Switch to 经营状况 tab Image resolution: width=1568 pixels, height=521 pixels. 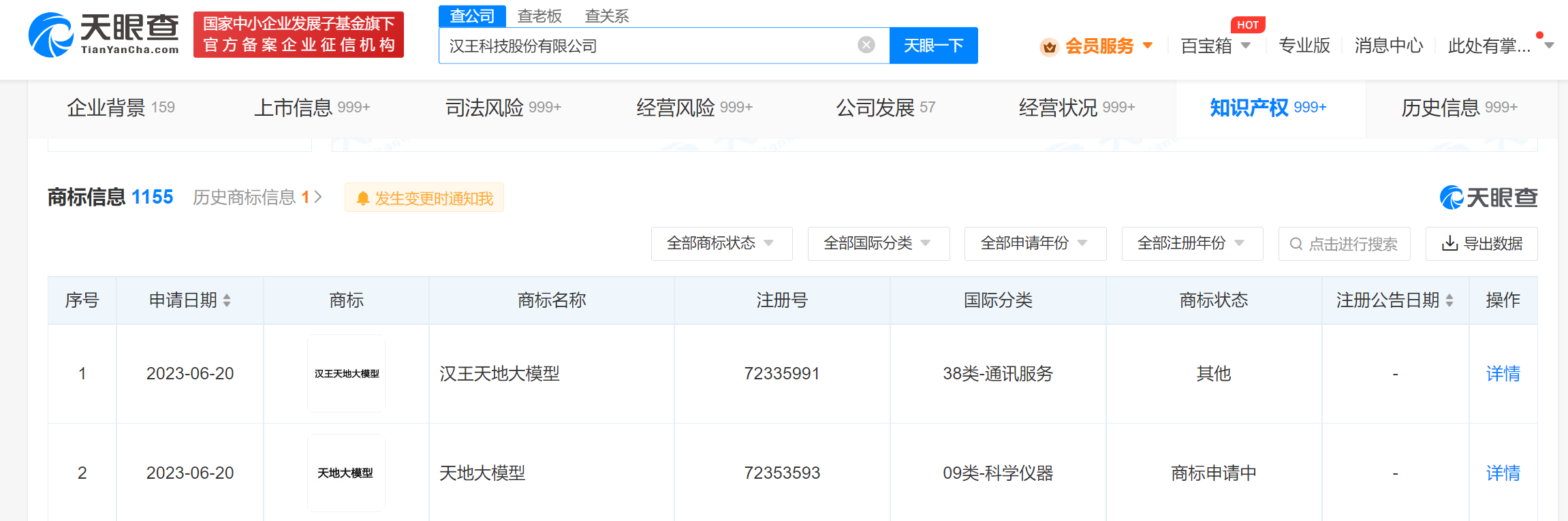[1077, 107]
